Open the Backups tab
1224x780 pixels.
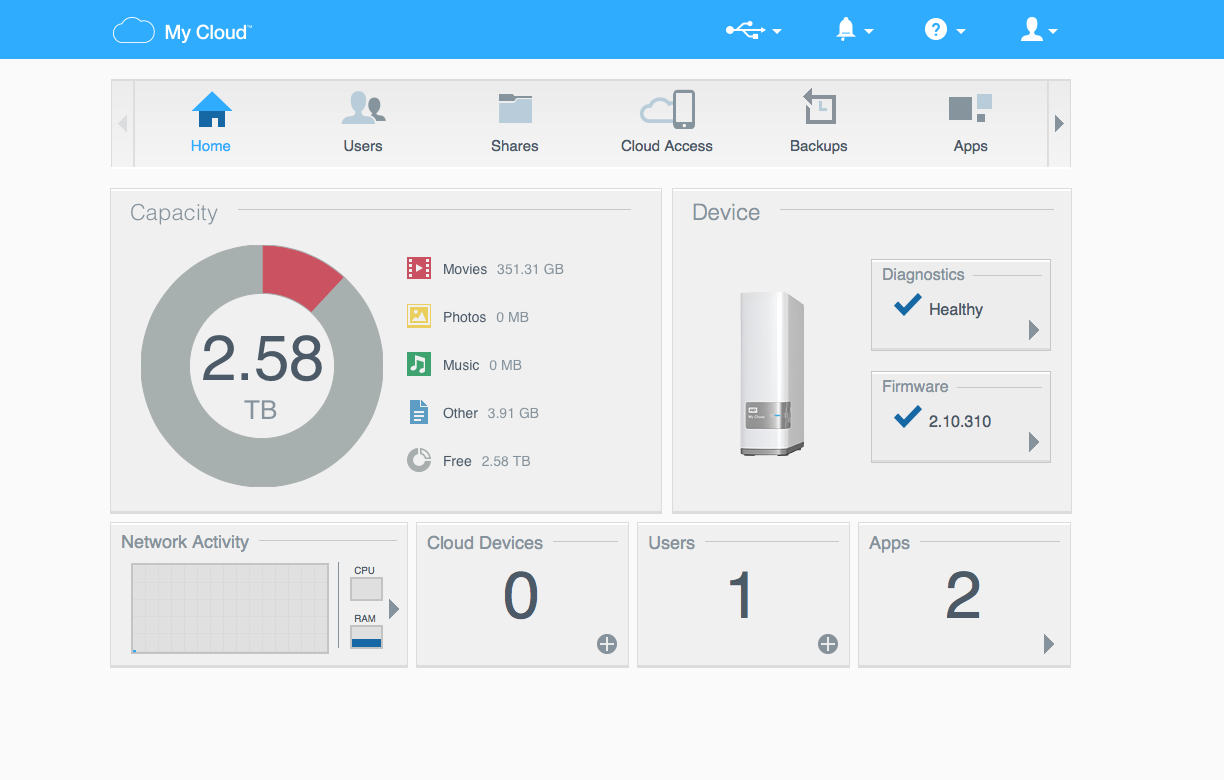819,123
